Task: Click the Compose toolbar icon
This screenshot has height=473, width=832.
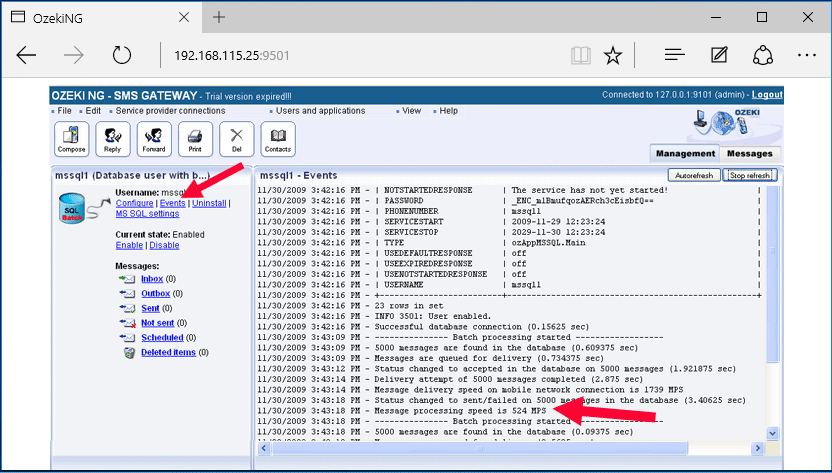Action: coord(71,138)
